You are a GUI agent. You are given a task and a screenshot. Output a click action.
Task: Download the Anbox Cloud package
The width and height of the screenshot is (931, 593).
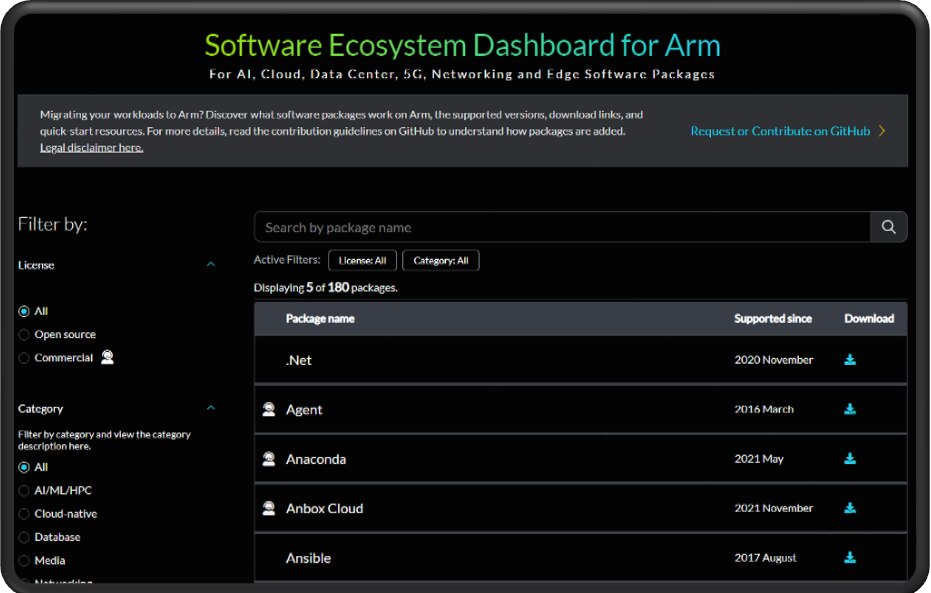(849, 508)
